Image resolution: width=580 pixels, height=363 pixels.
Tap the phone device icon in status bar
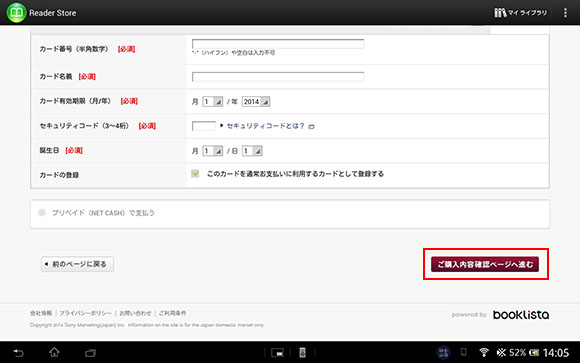(x=463, y=352)
